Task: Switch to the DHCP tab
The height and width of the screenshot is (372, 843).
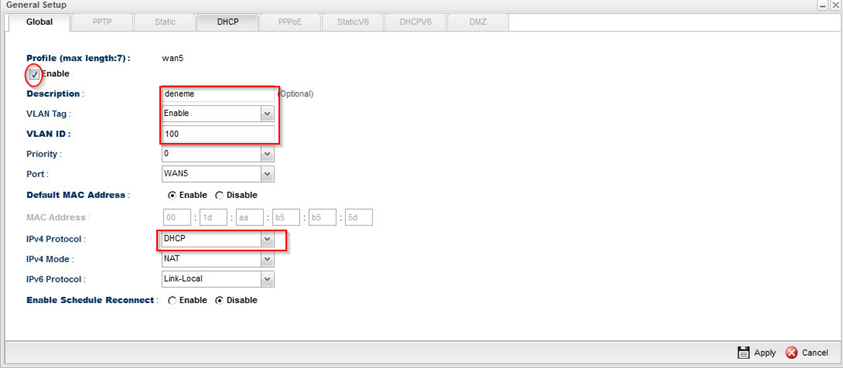Action: click(228, 23)
